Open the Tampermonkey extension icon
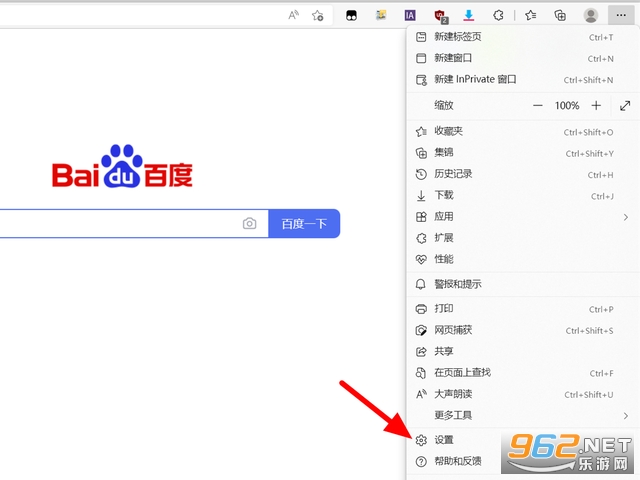Image resolution: width=640 pixels, height=480 pixels. (x=351, y=16)
